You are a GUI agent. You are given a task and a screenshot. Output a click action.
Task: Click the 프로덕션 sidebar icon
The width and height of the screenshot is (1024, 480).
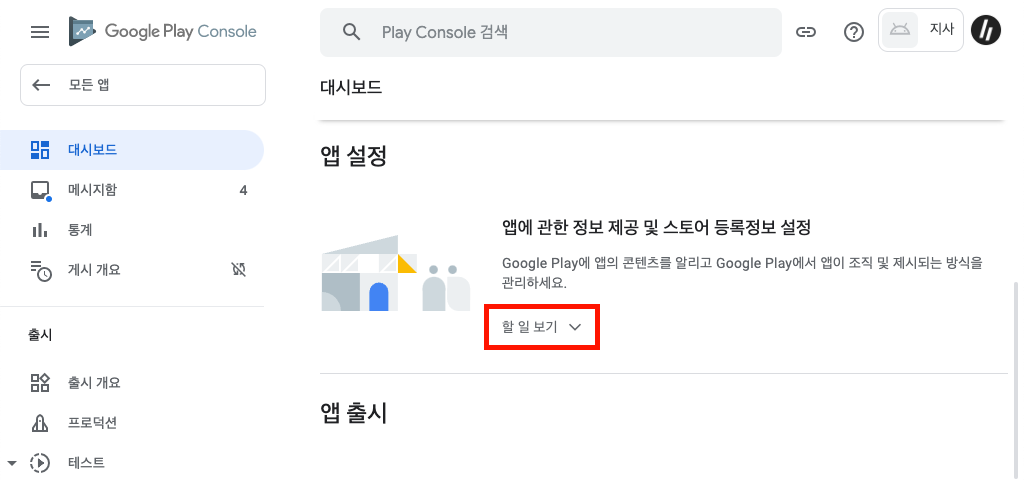click(40, 423)
